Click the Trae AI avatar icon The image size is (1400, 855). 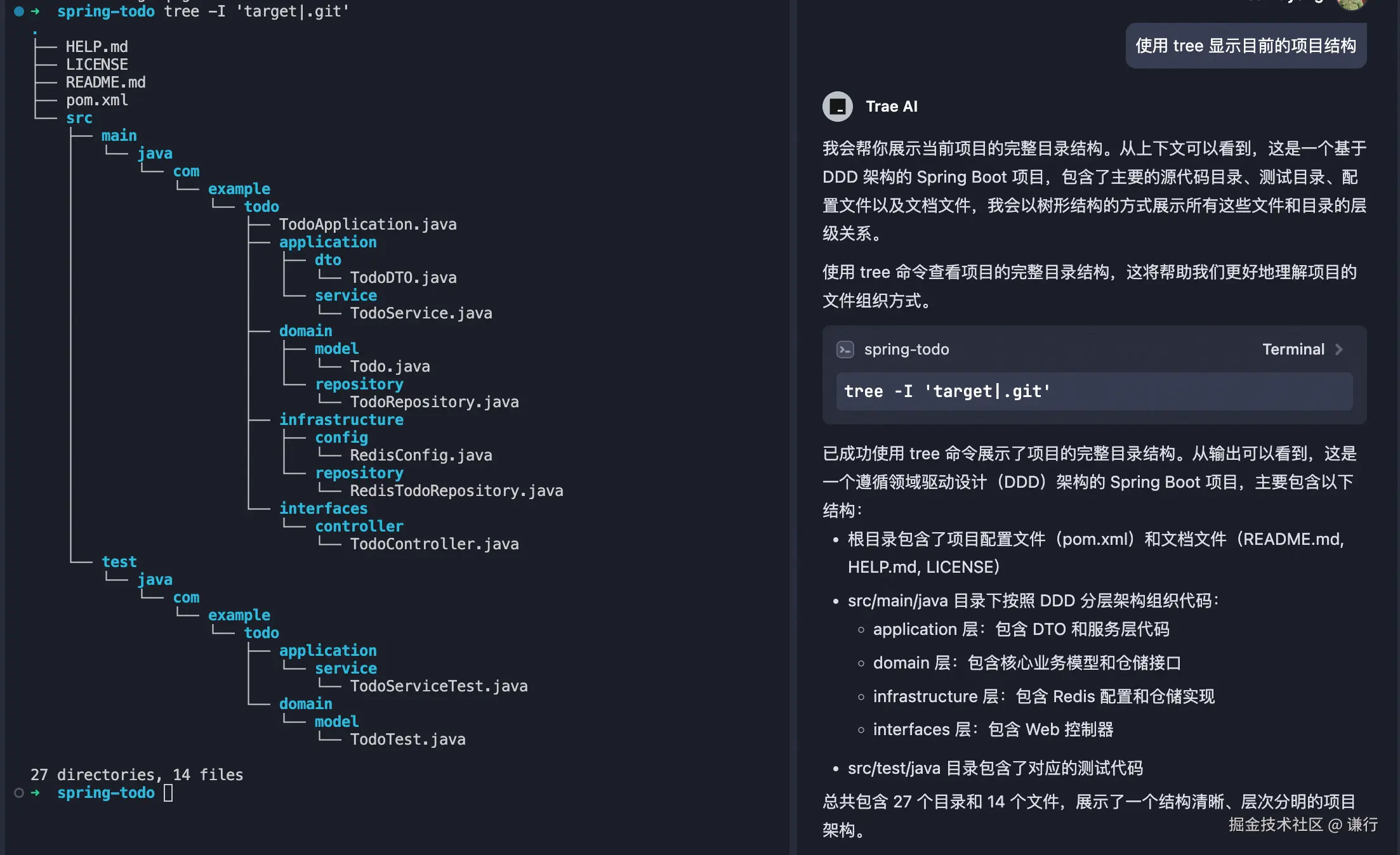point(837,107)
